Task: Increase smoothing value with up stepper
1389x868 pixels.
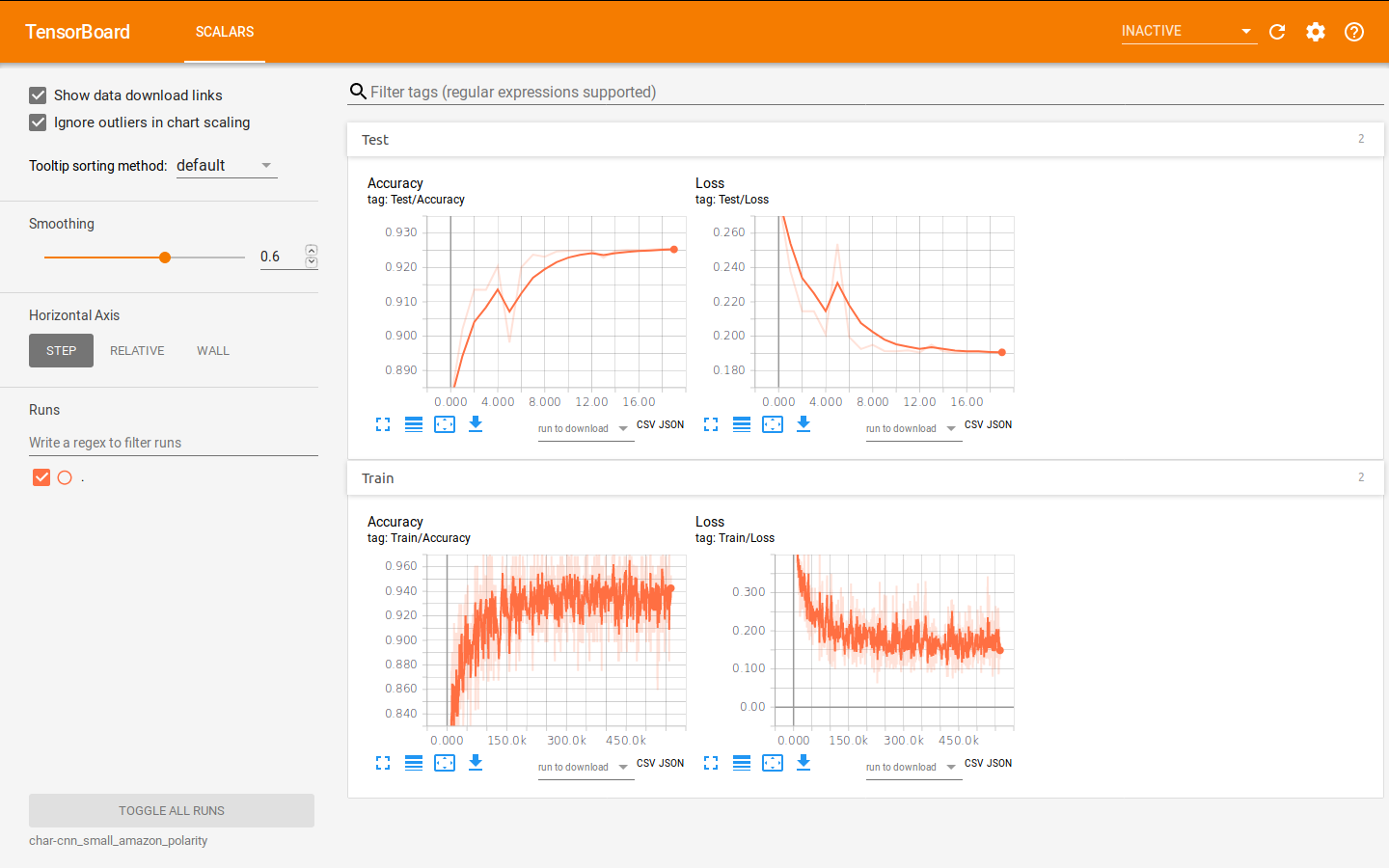Action: 312,251
